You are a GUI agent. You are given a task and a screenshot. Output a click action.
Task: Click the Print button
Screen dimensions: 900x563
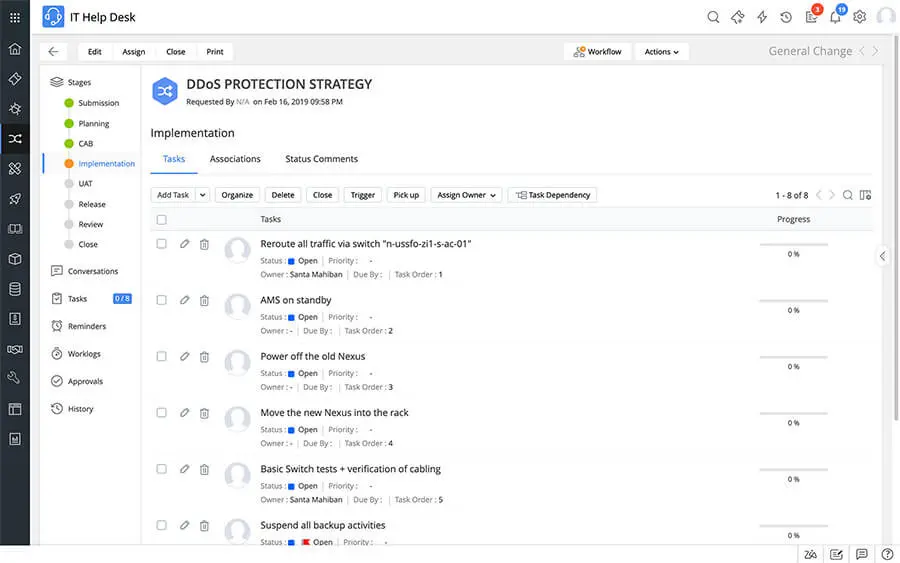[x=215, y=52]
